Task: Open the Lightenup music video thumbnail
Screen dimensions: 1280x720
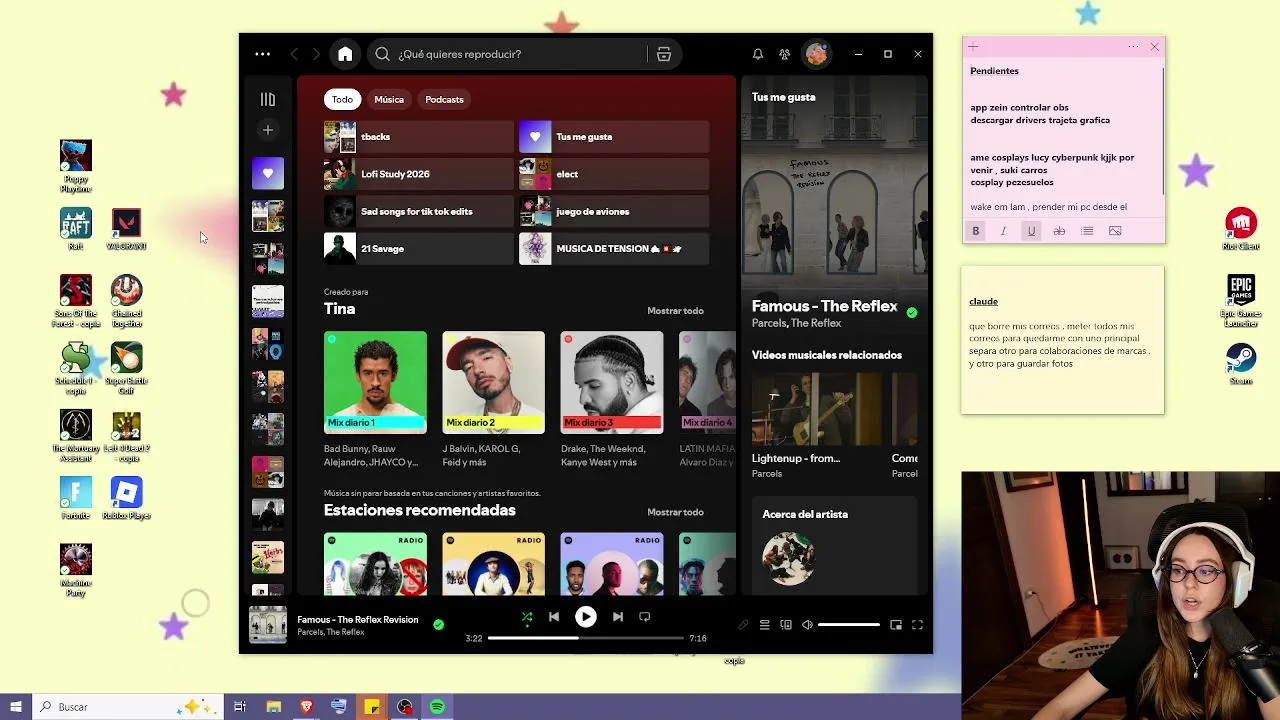Action: pyautogui.click(x=817, y=409)
